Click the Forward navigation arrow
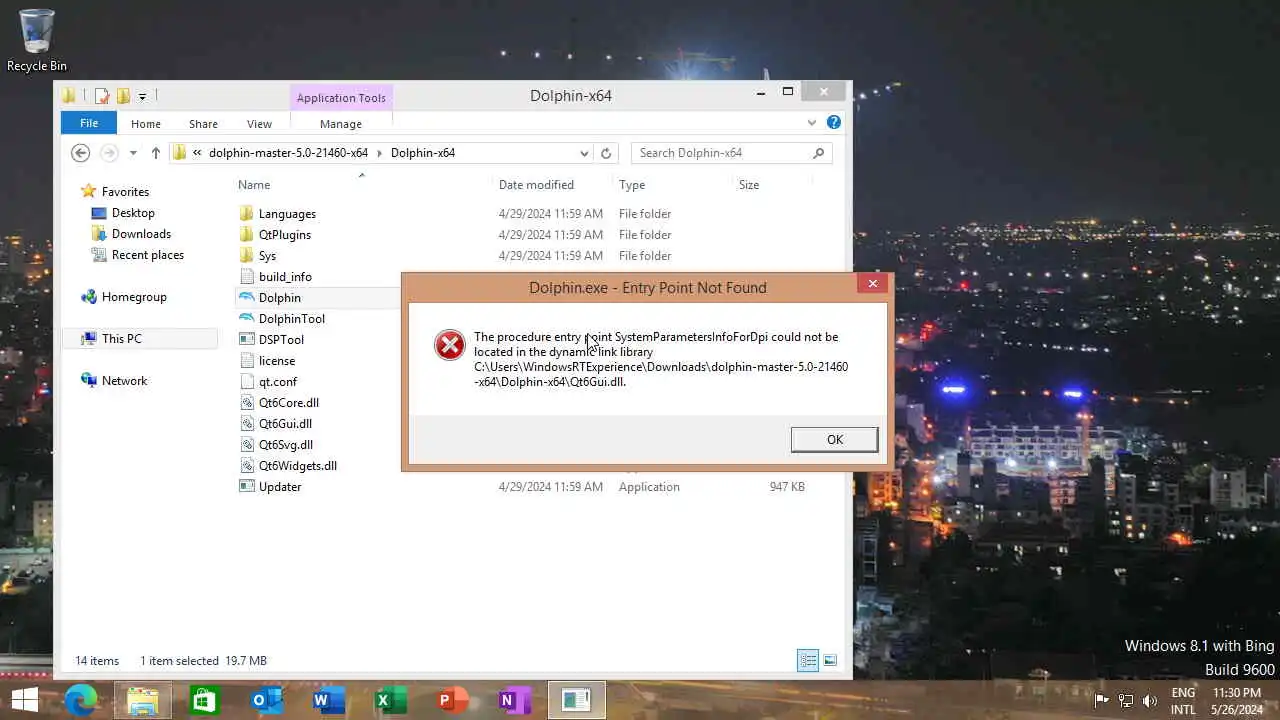1280x720 pixels. coord(109,153)
